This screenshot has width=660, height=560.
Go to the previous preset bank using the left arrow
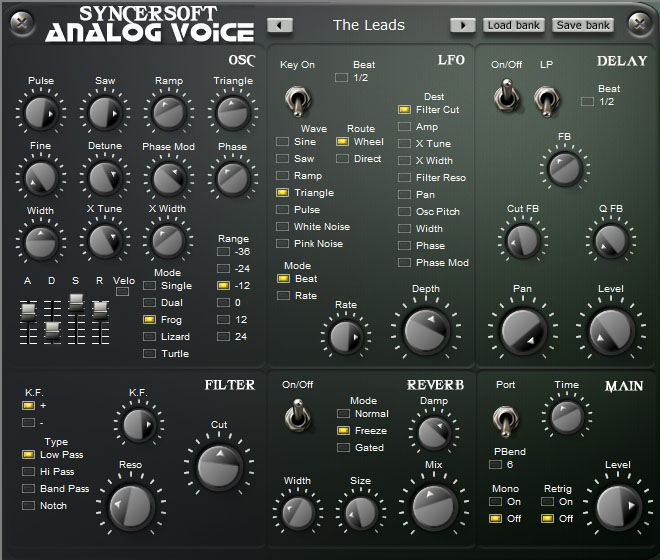[280, 25]
